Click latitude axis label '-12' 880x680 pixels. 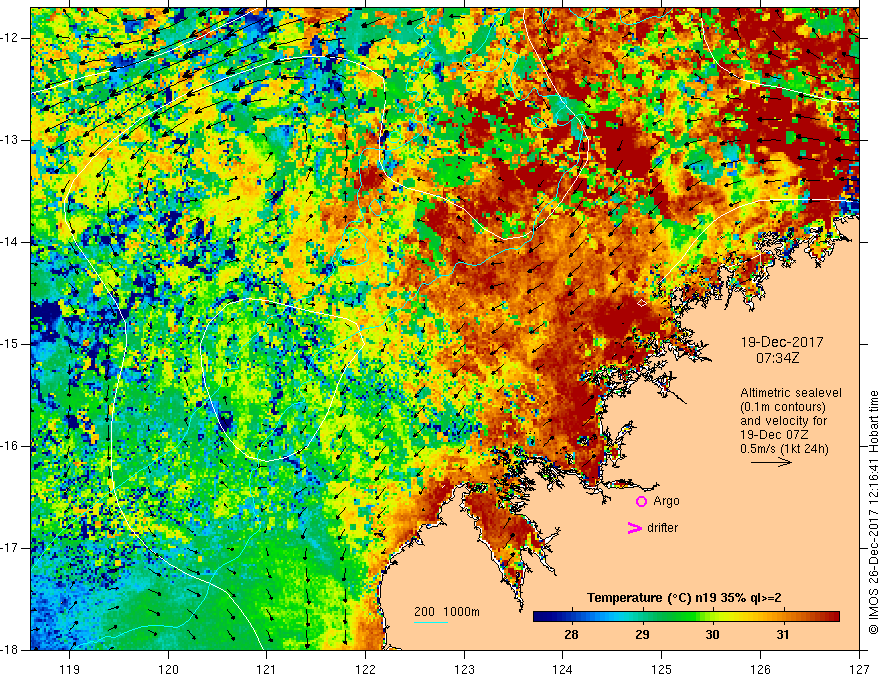10,38
